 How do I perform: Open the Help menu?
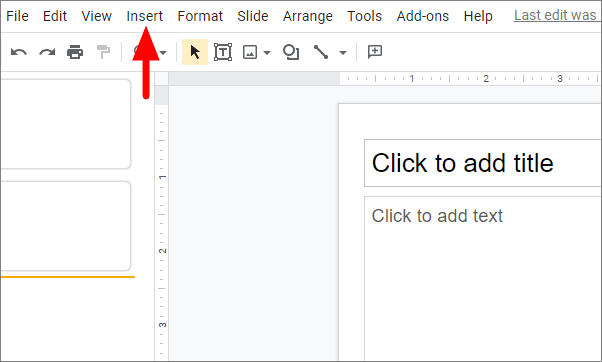pyautogui.click(x=478, y=16)
